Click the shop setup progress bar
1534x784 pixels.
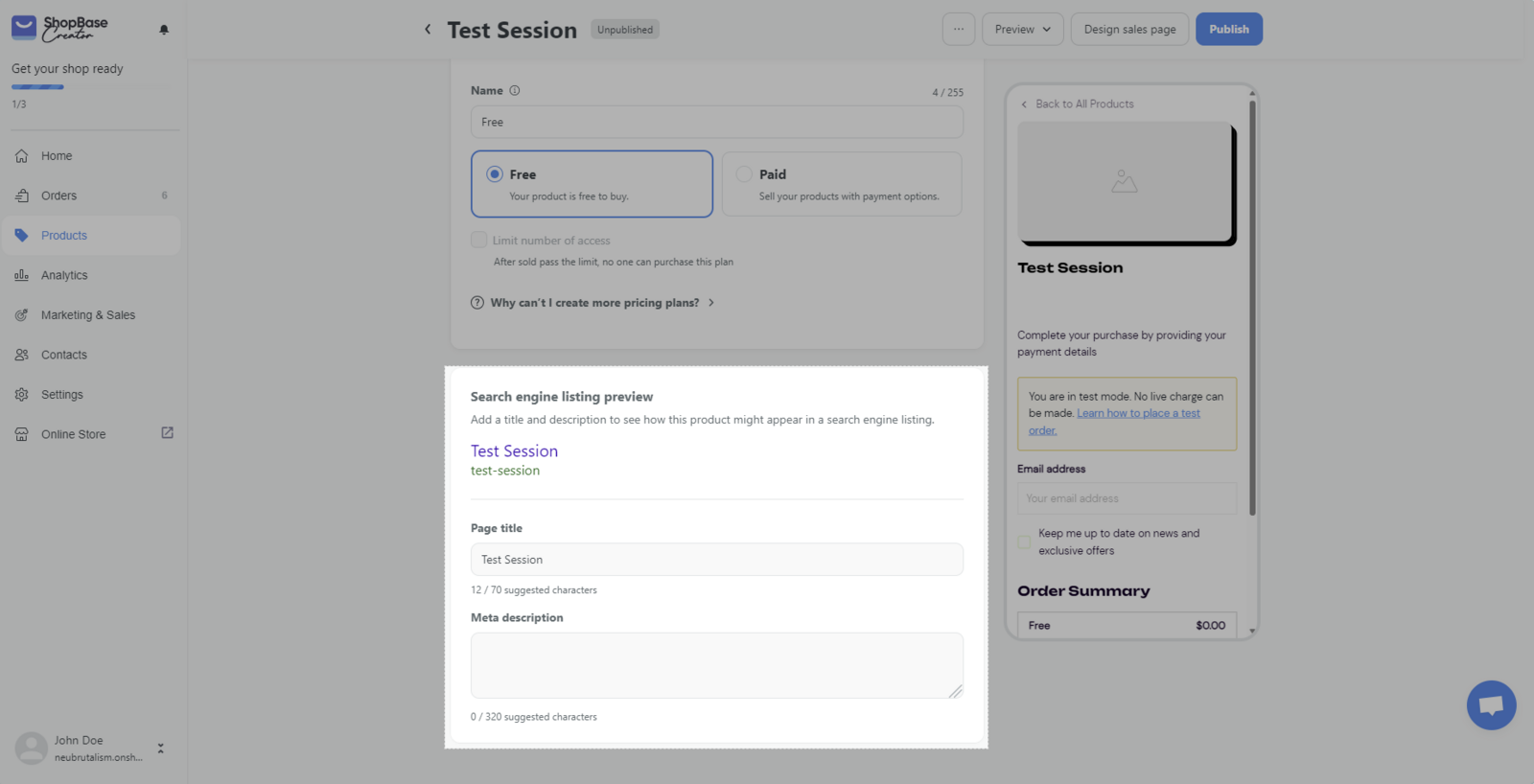91,87
